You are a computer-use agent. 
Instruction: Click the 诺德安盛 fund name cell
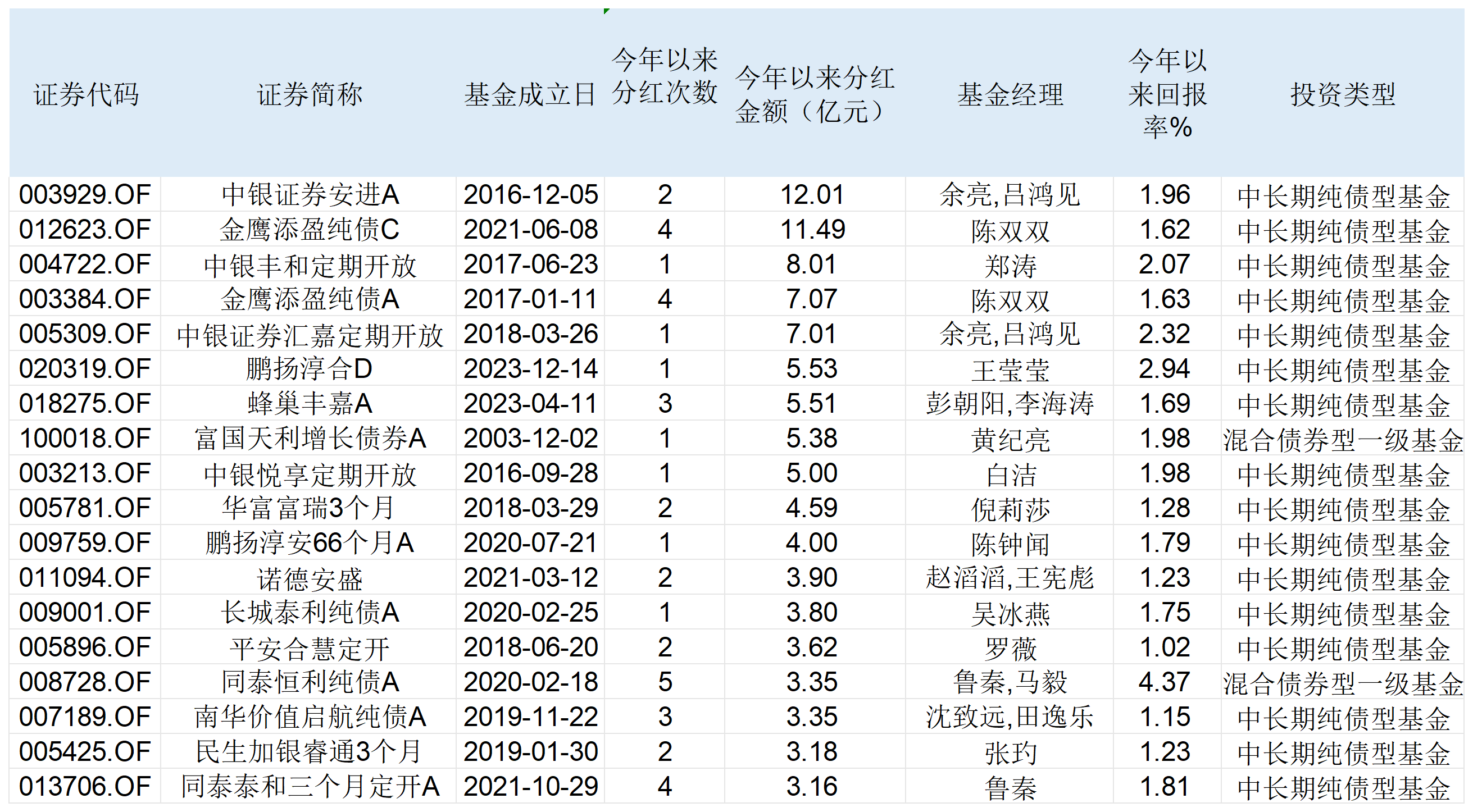coord(309,578)
